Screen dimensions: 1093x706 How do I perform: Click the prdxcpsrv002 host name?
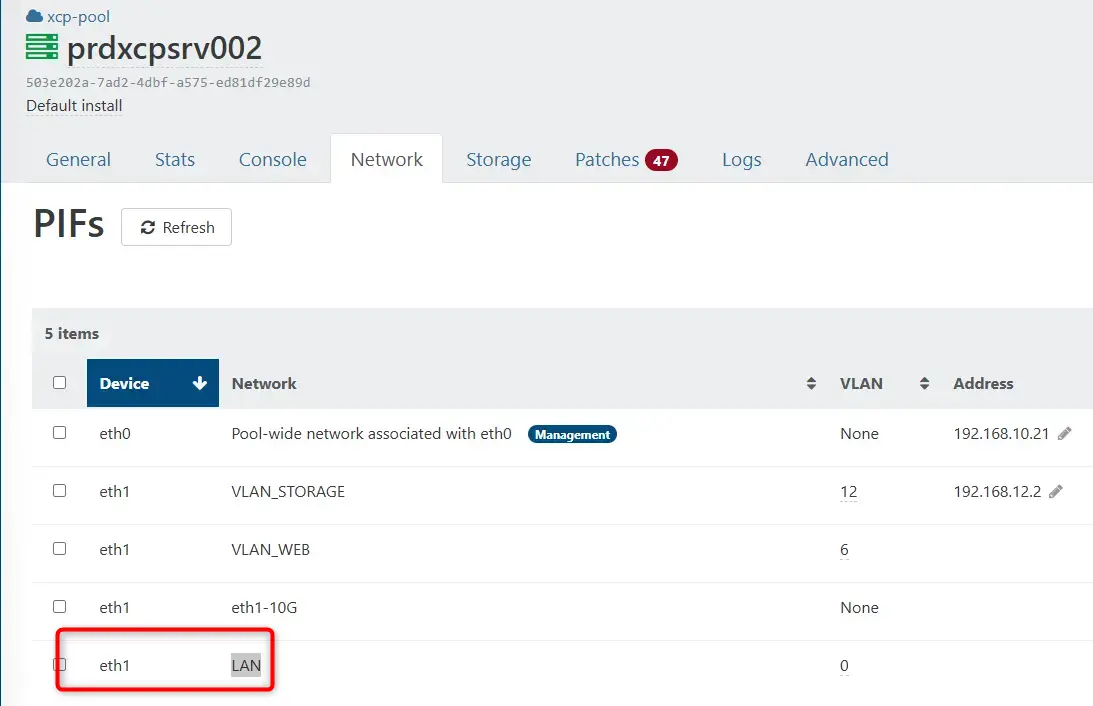(x=165, y=48)
